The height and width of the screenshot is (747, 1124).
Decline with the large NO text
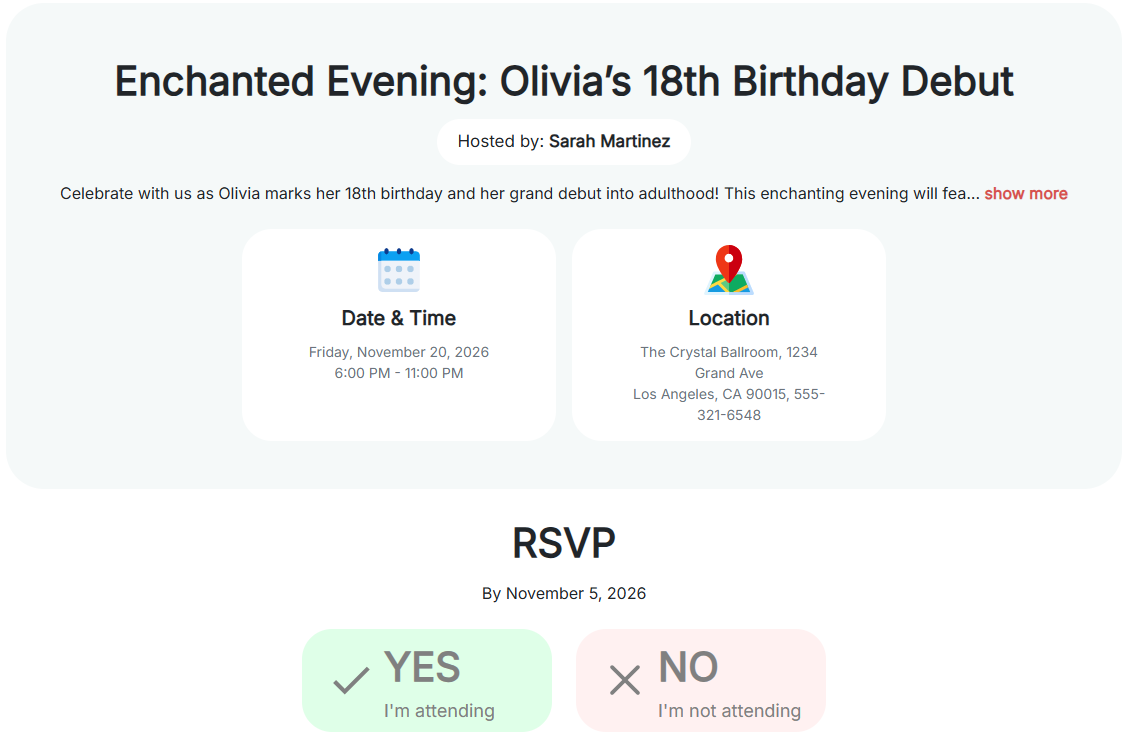click(x=688, y=667)
